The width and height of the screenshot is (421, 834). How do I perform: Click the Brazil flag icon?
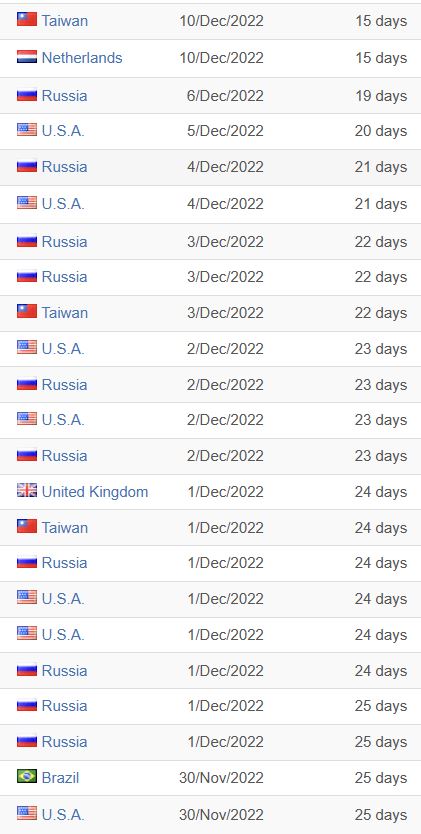[x=27, y=776]
